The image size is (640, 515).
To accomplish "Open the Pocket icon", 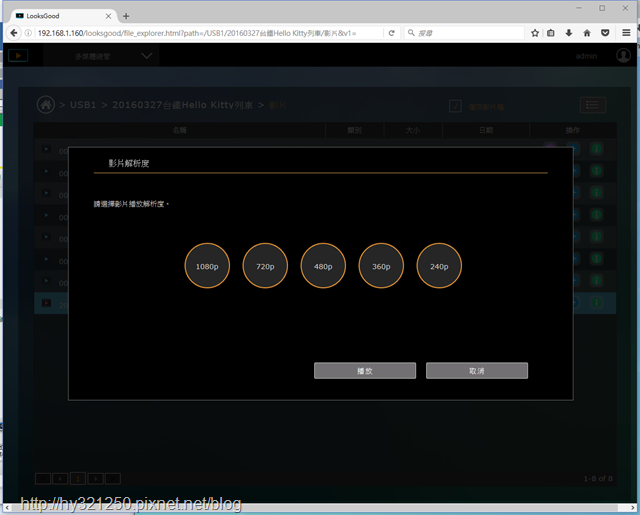I will (605, 33).
